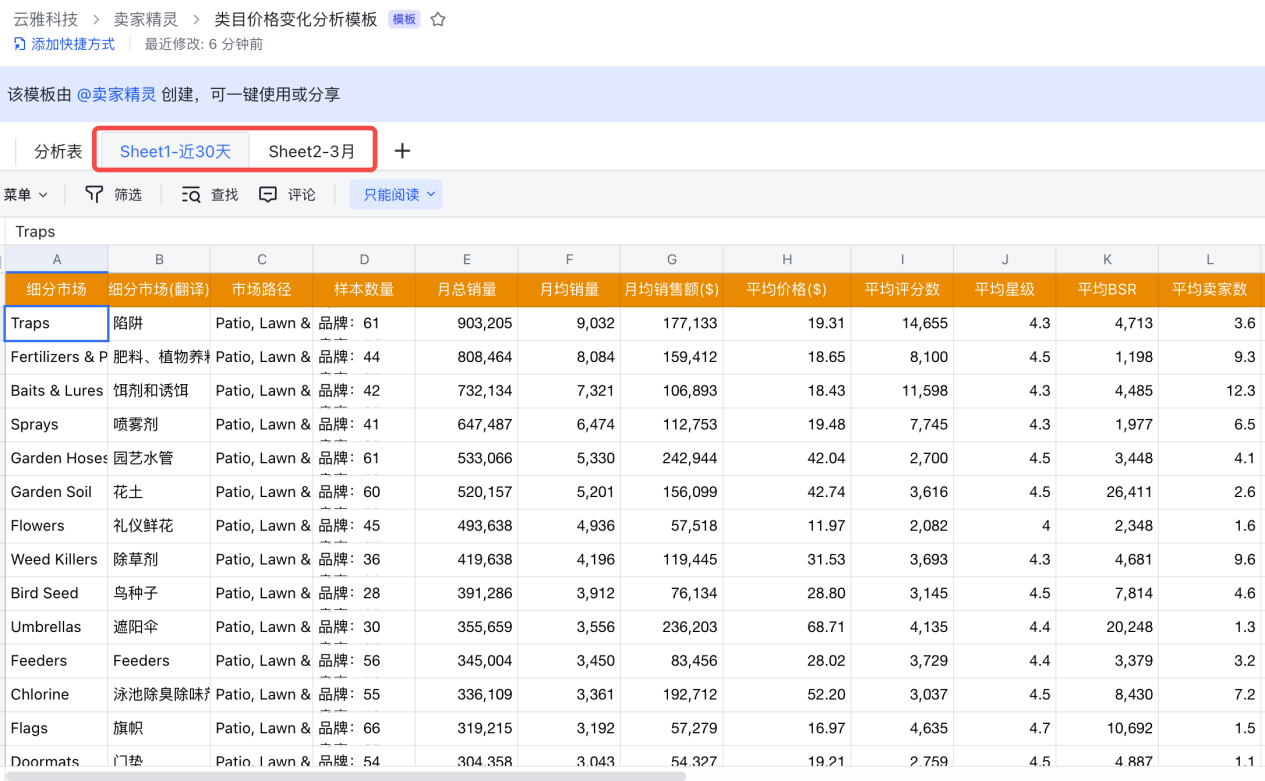Expand the 菜单 menu dropdown

coord(26,195)
